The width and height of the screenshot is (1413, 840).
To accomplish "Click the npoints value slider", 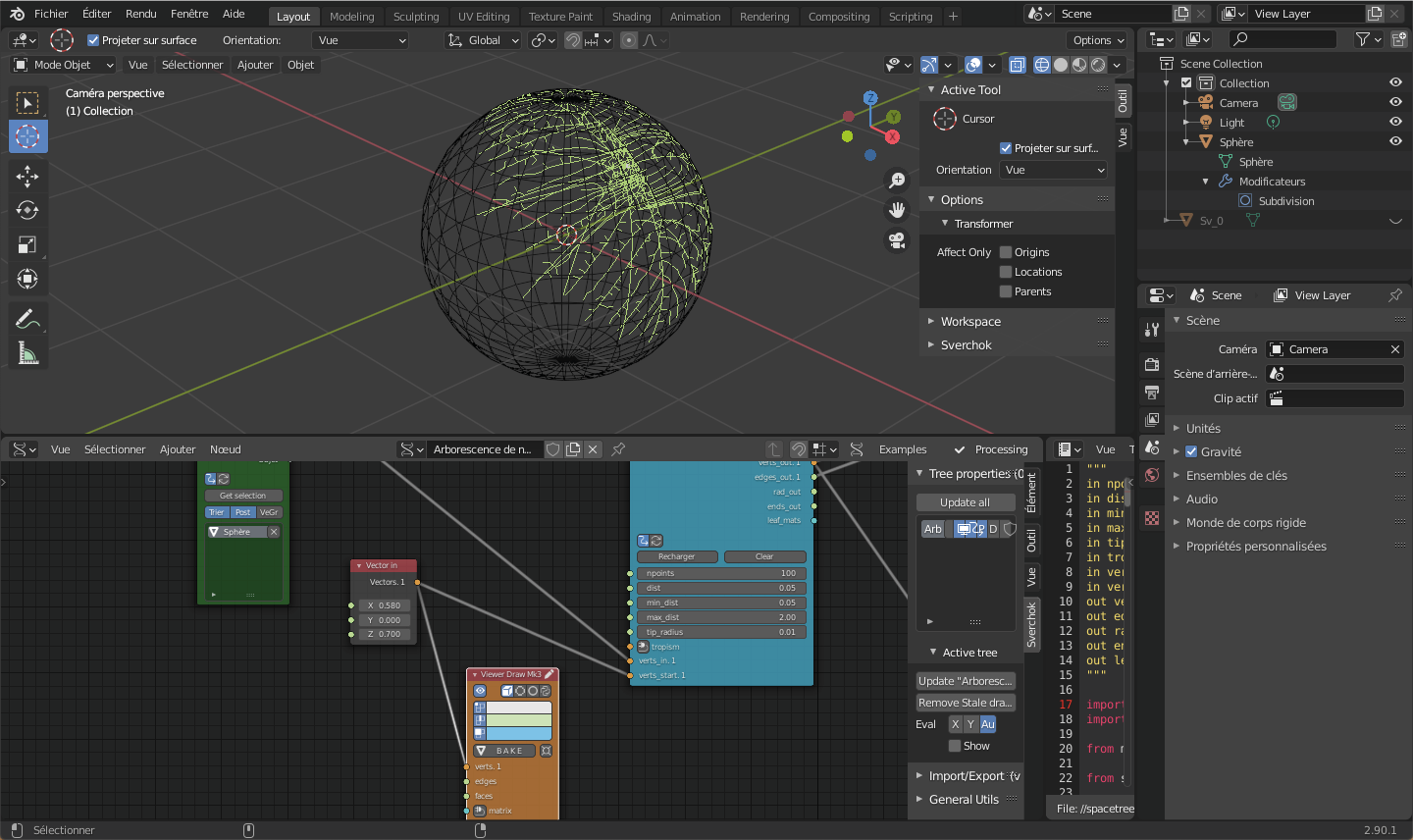I will [721, 573].
